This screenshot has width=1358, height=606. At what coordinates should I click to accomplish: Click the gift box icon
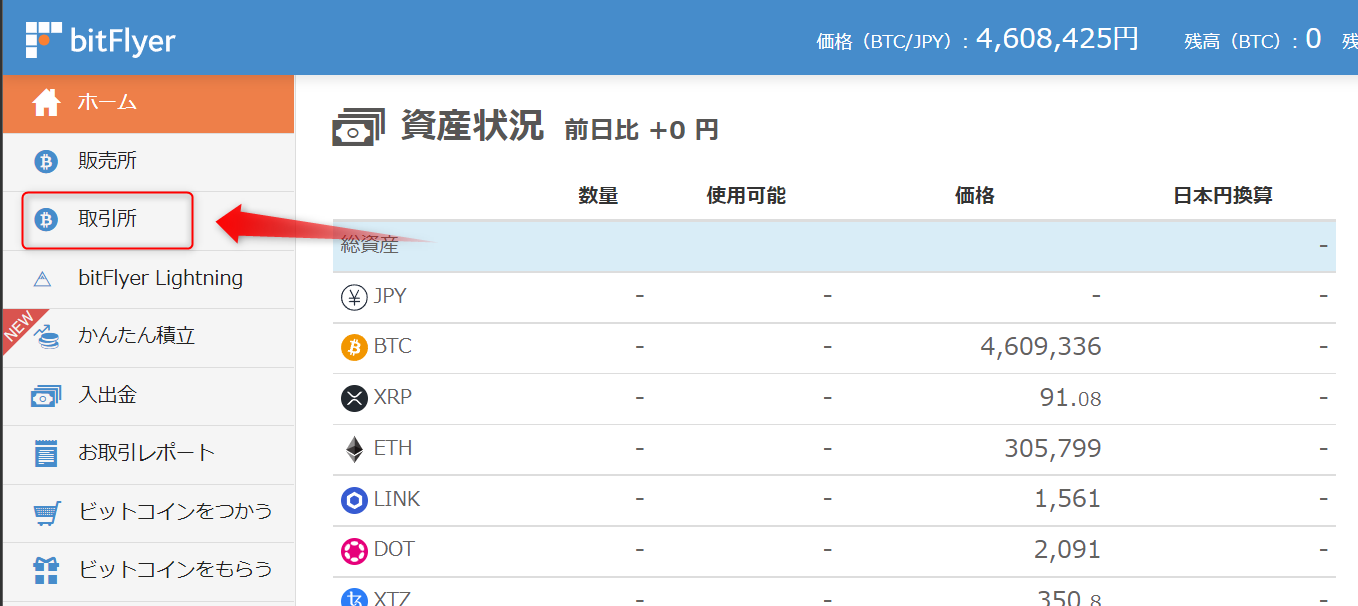(x=46, y=570)
